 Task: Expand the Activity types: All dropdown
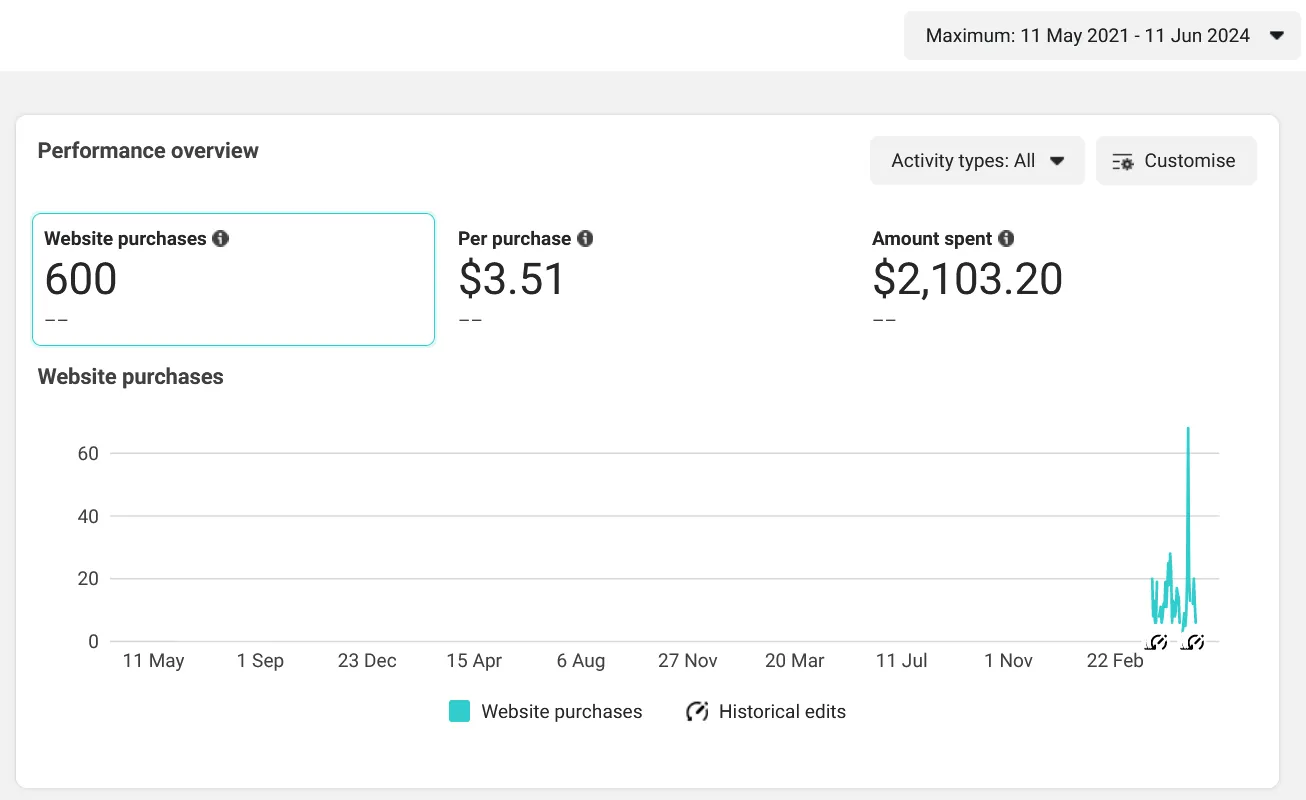tap(976, 161)
